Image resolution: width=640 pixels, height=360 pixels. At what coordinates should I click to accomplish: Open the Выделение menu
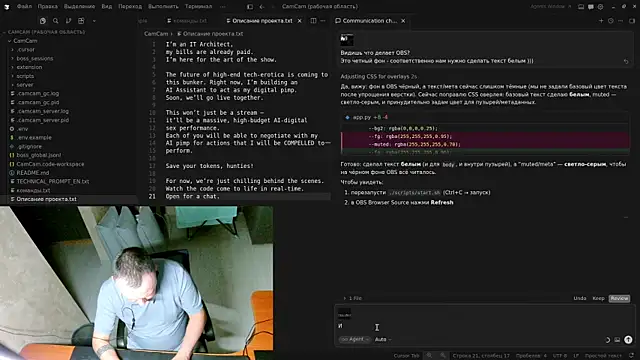click(x=79, y=7)
